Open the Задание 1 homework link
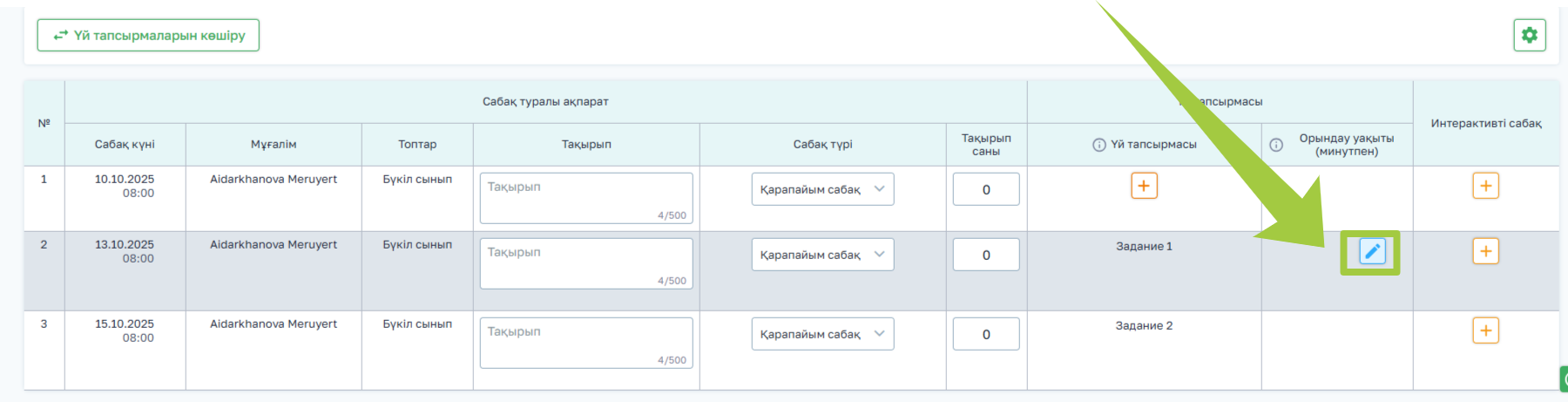This screenshot has height=402, width=1568. (1144, 247)
